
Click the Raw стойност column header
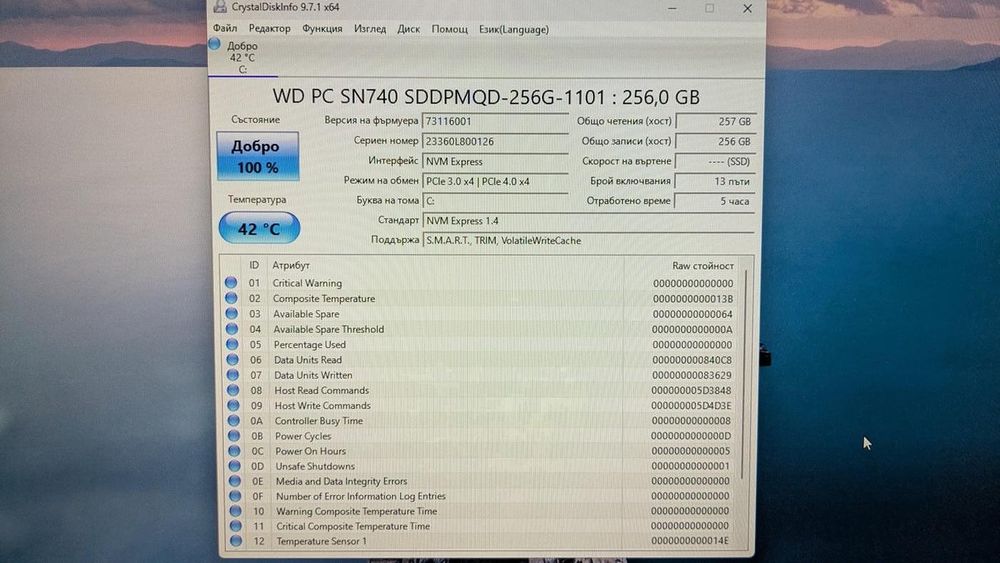point(703,266)
